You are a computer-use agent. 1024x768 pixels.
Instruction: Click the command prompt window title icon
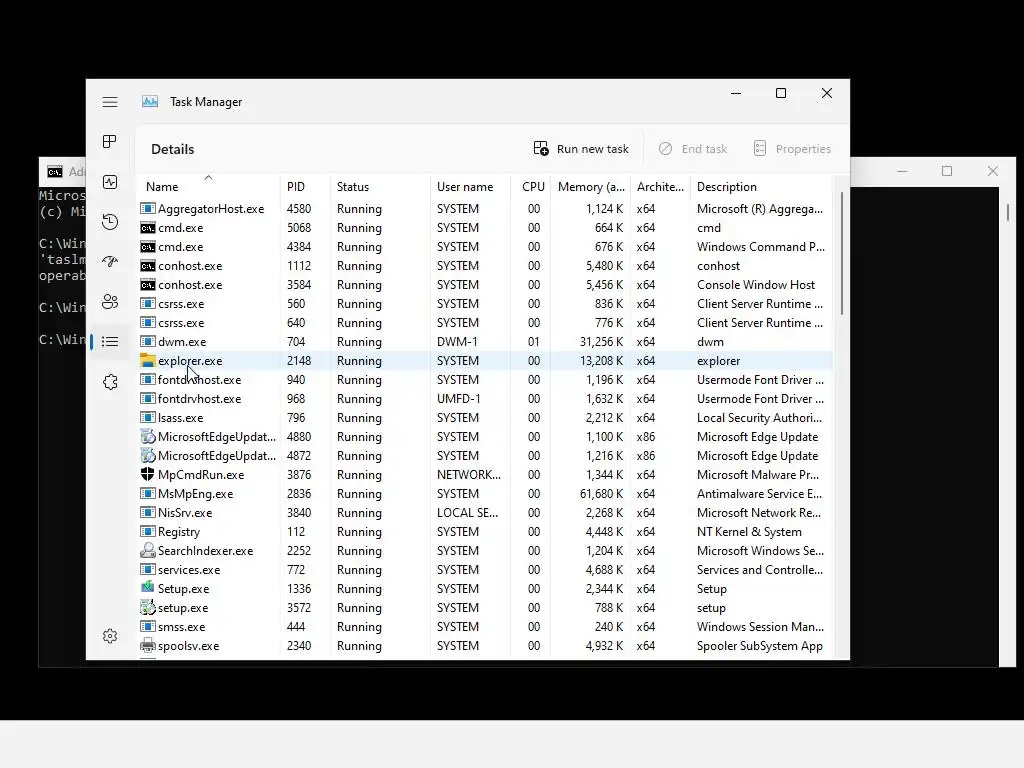point(55,172)
